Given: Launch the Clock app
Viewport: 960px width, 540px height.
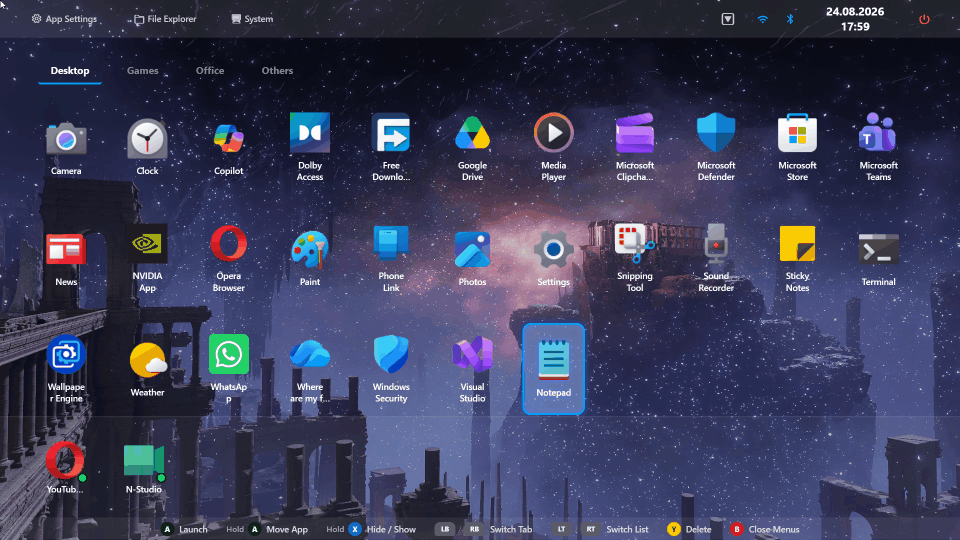Looking at the screenshot, I should (x=147, y=148).
